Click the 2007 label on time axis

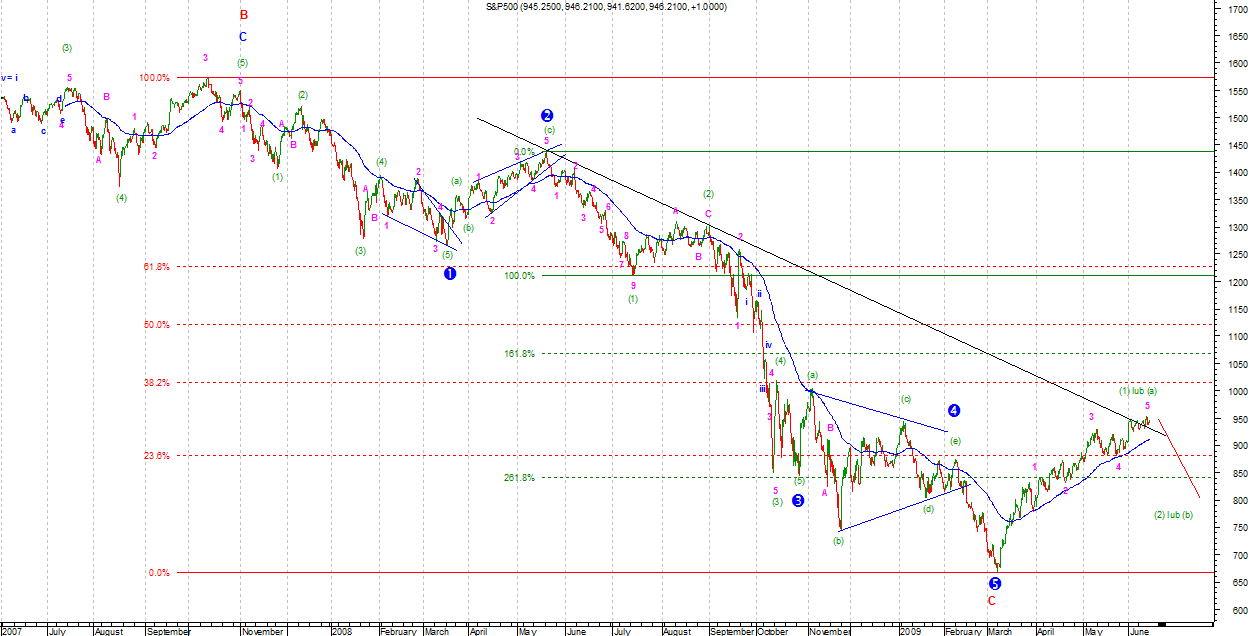coord(12,631)
